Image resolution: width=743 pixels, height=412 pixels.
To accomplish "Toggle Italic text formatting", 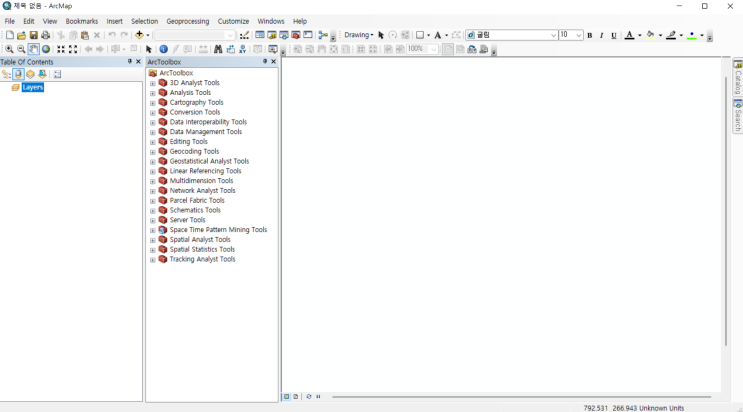I will [602, 36].
